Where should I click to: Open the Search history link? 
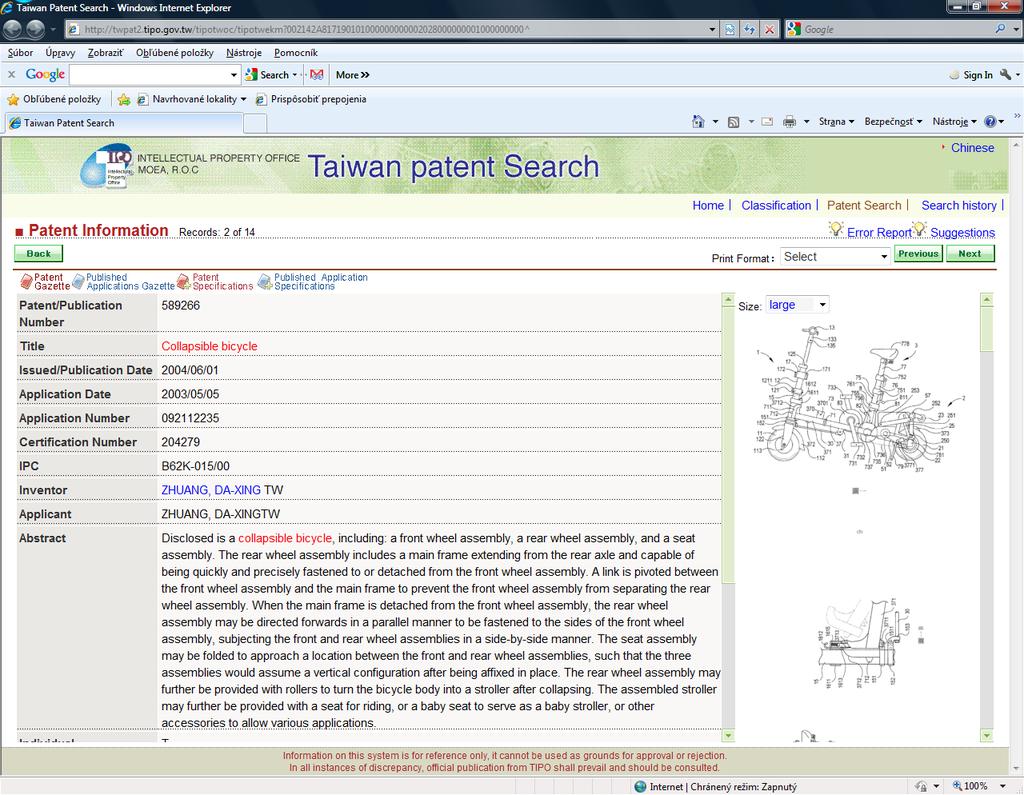(x=959, y=205)
